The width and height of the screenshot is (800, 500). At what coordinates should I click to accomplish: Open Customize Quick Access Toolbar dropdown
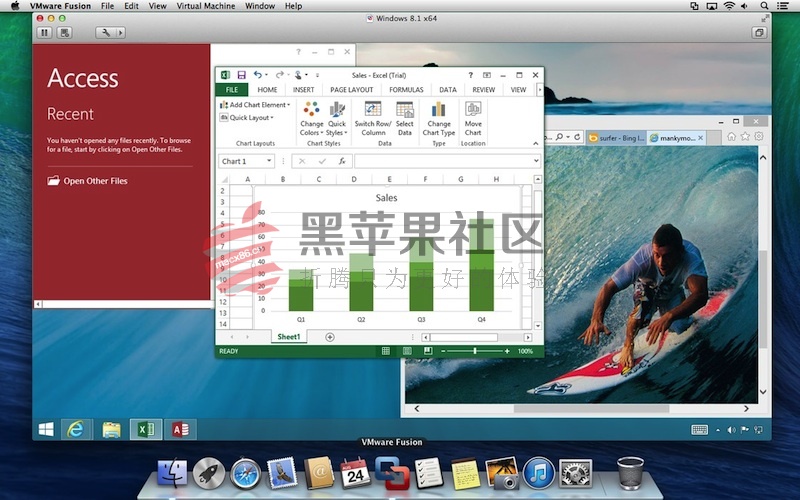click(x=317, y=75)
